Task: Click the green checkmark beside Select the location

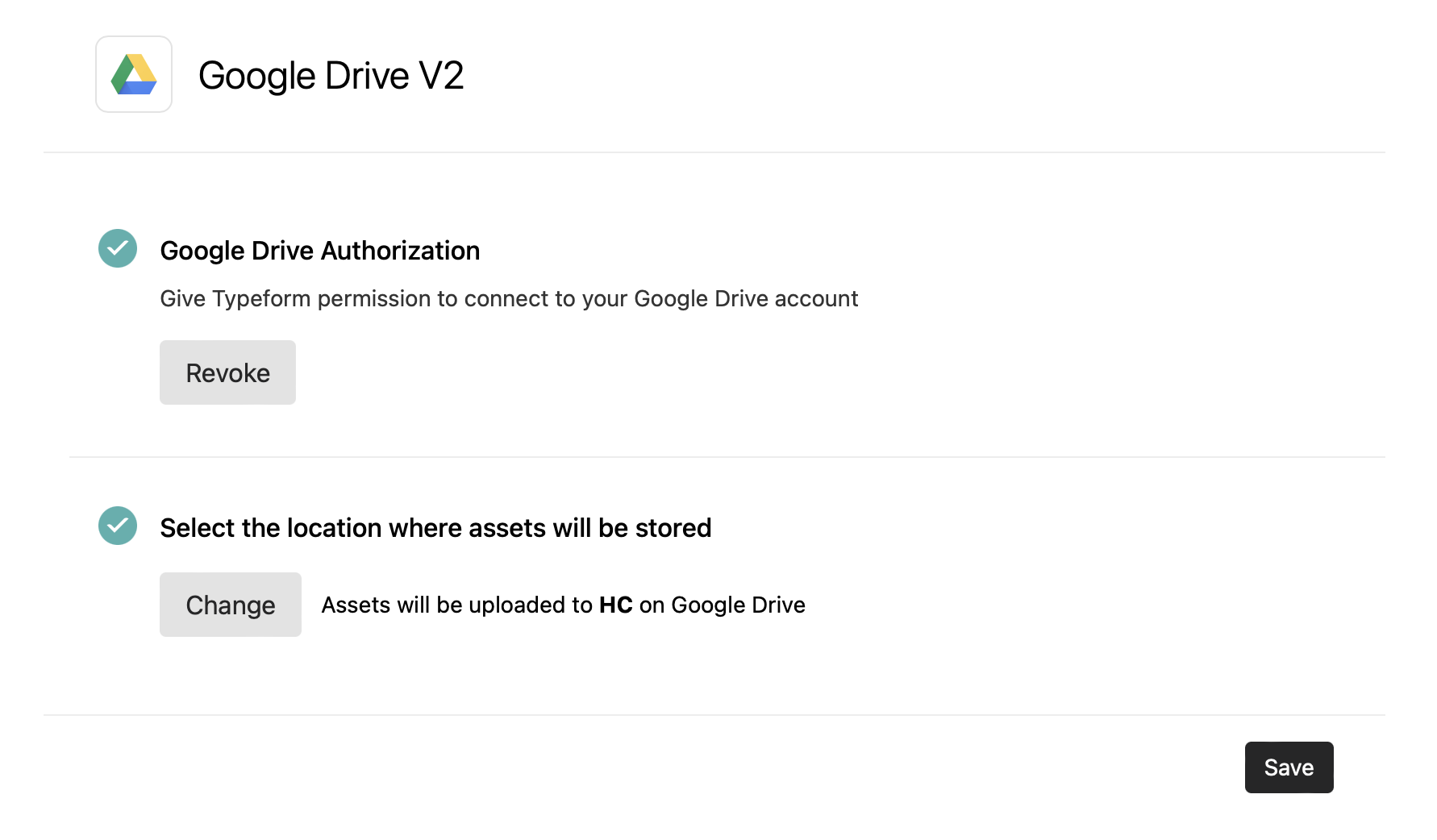Action: pyautogui.click(x=118, y=526)
